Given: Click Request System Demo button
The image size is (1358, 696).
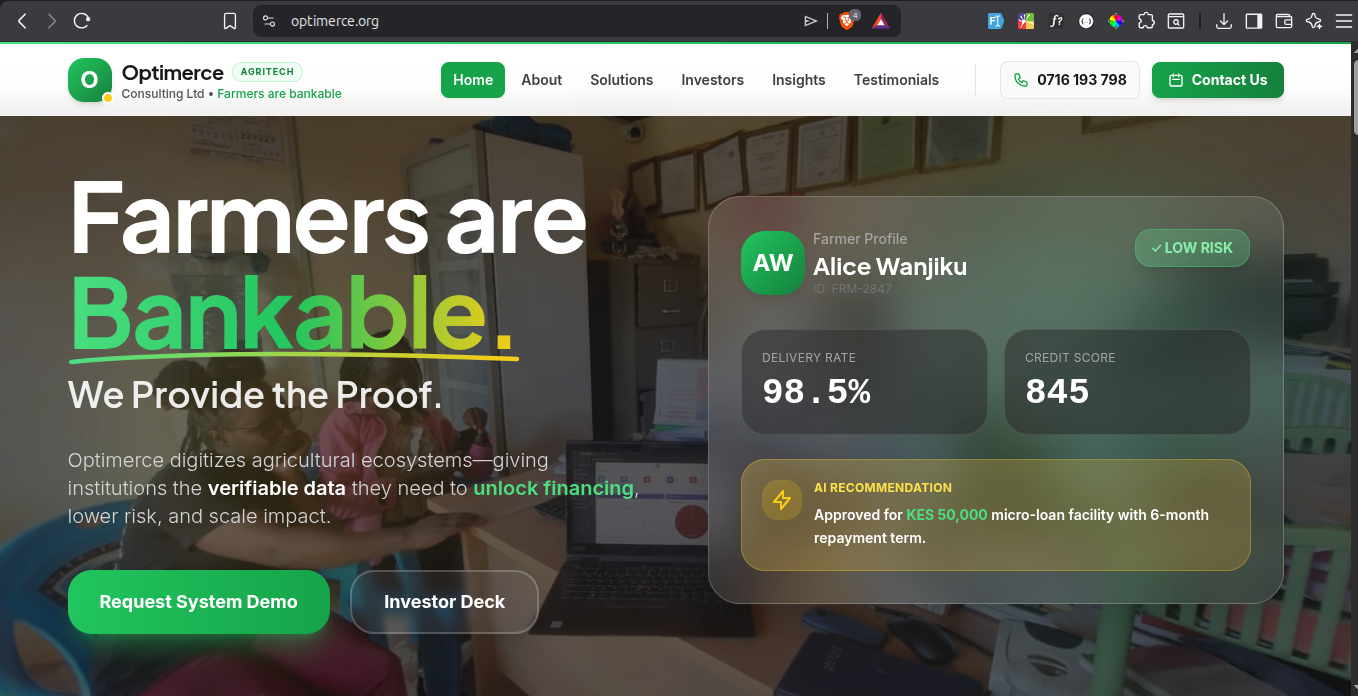Looking at the screenshot, I should (x=199, y=602).
